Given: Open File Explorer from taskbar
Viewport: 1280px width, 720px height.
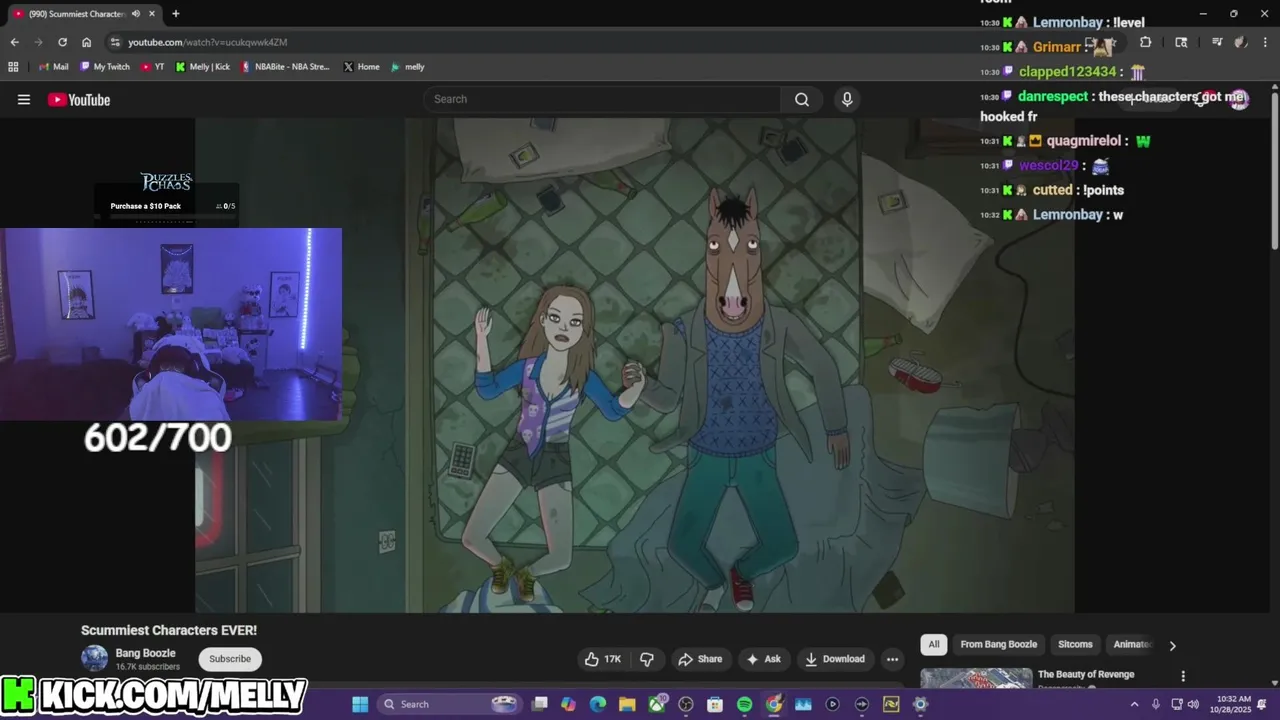Looking at the screenshot, I should point(626,704).
